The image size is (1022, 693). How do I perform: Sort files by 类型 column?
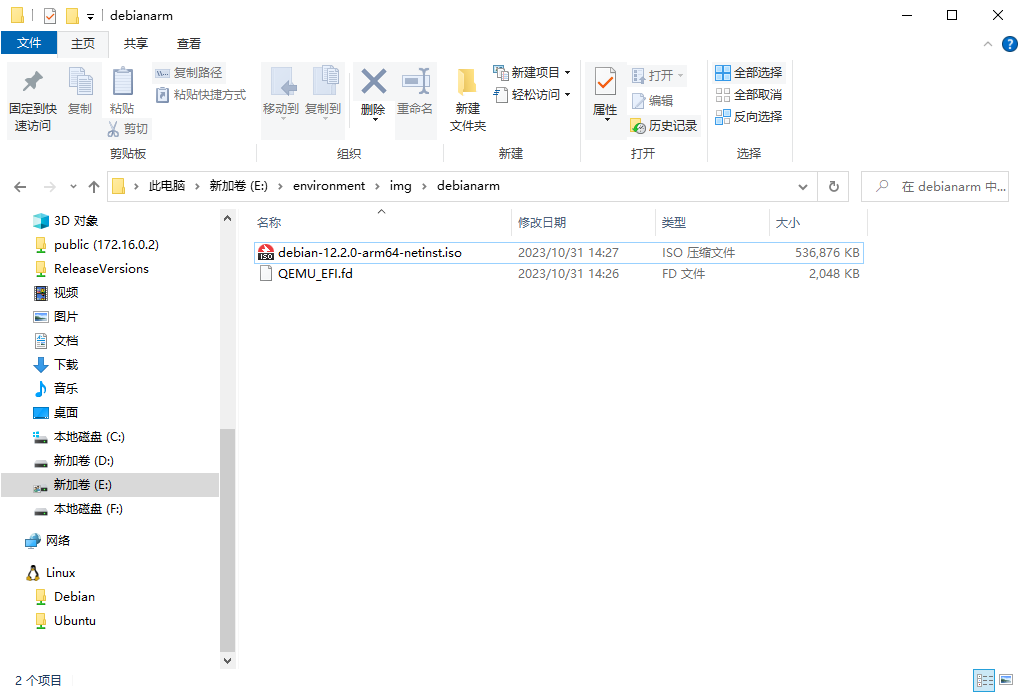point(712,222)
